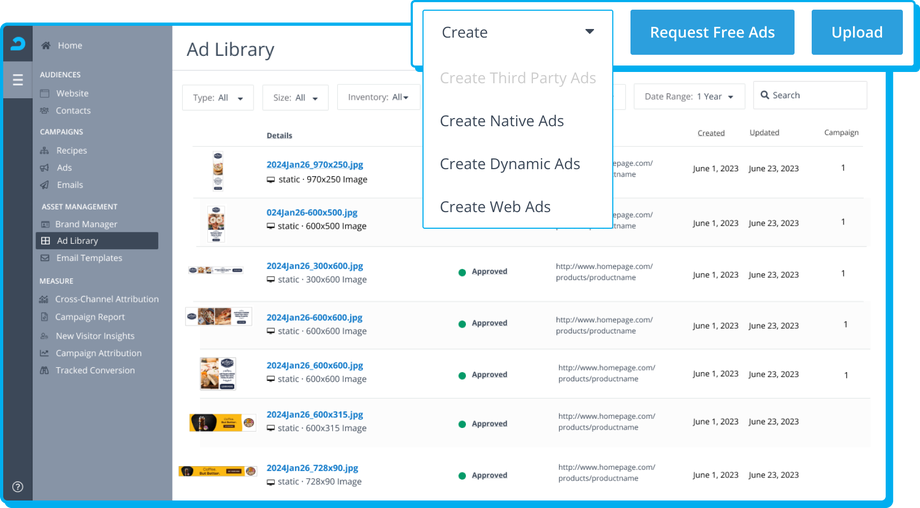Click the 600x500 ad thumbnail
This screenshot has height=508, width=920.
(x=216, y=223)
